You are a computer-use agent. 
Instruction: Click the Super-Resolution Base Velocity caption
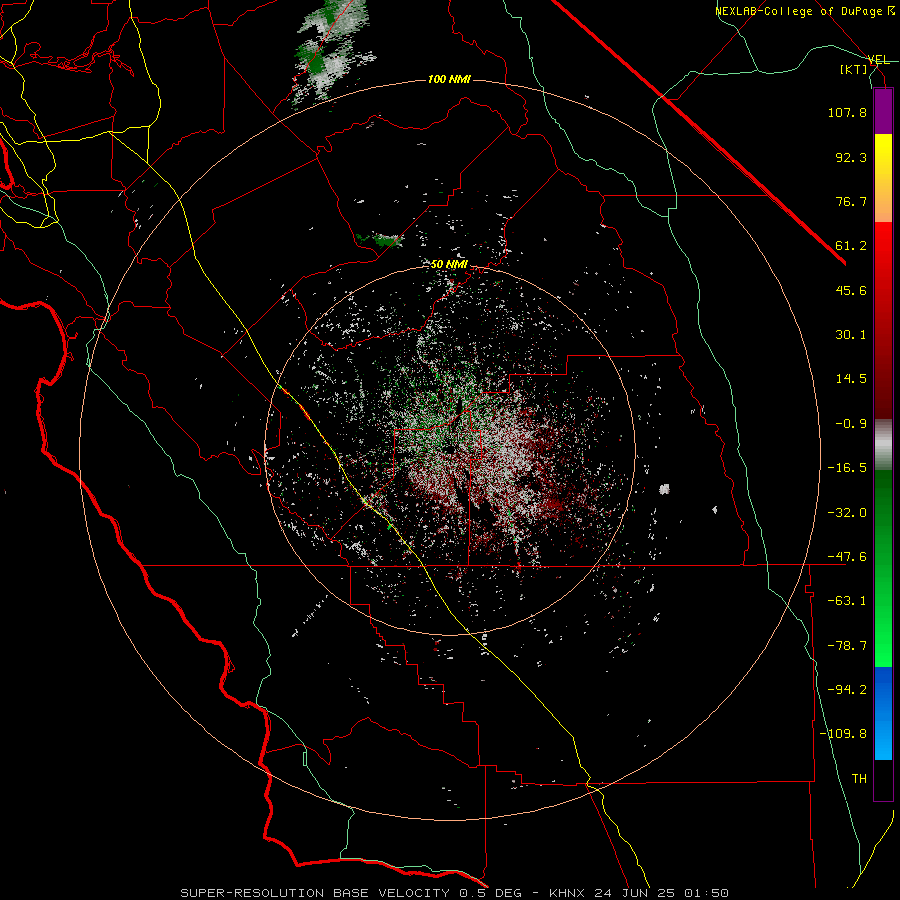[454, 893]
